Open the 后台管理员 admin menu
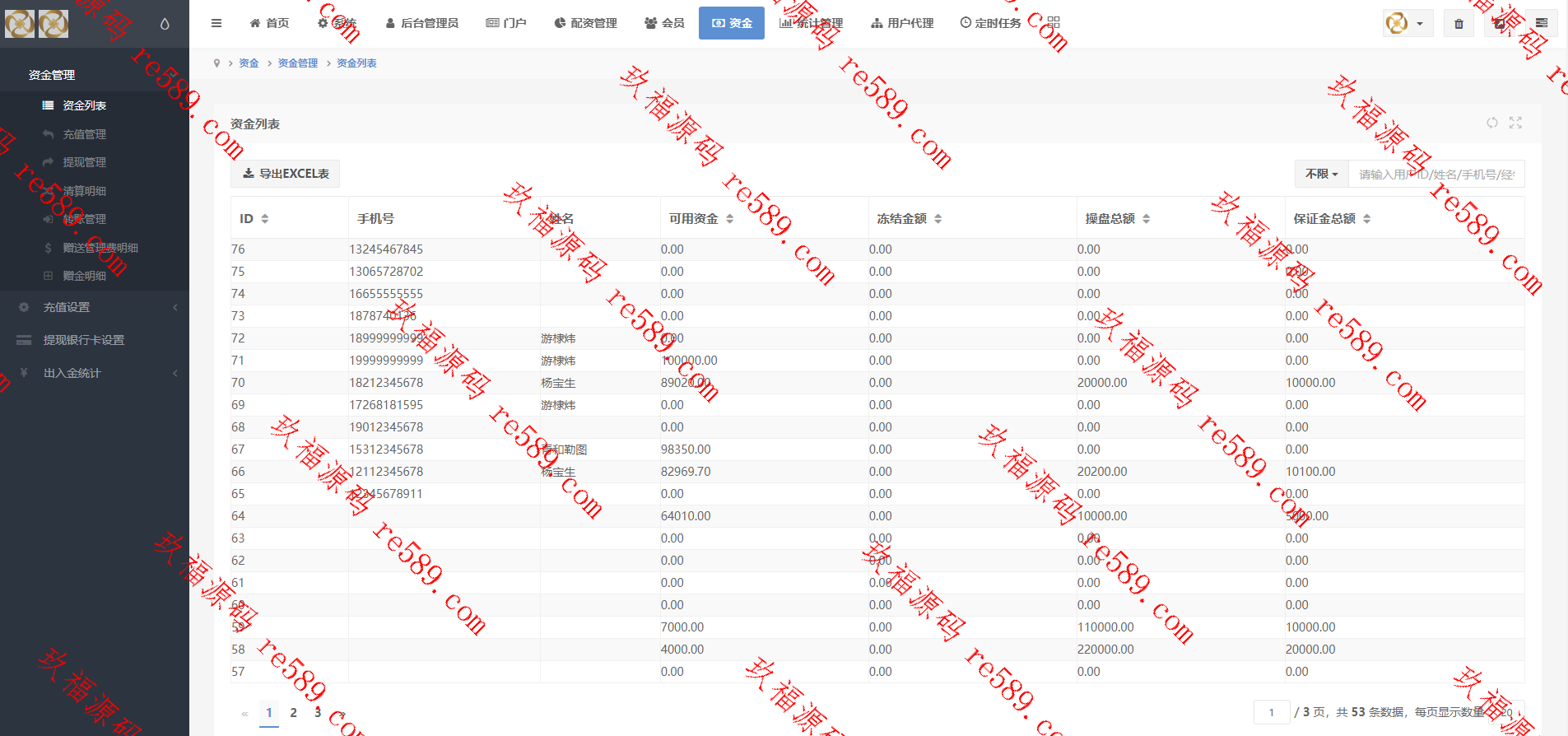This screenshot has width=1568, height=736. coord(422,23)
